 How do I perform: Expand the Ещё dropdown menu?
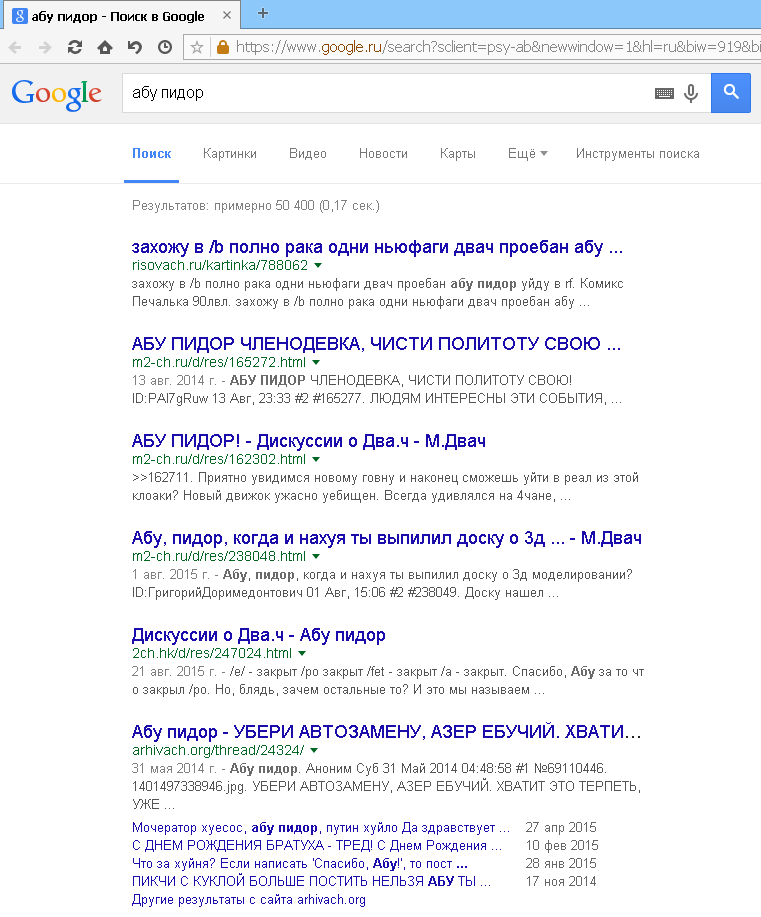tap(528, 154)
